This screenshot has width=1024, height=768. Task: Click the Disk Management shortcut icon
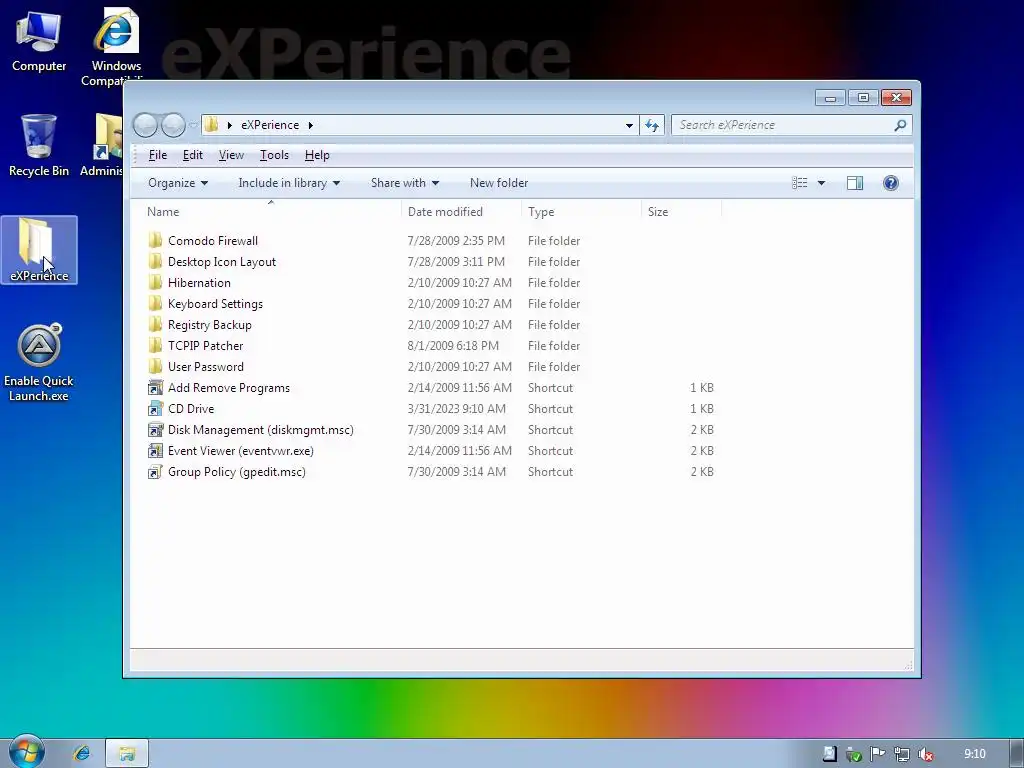tap(155, 430)
